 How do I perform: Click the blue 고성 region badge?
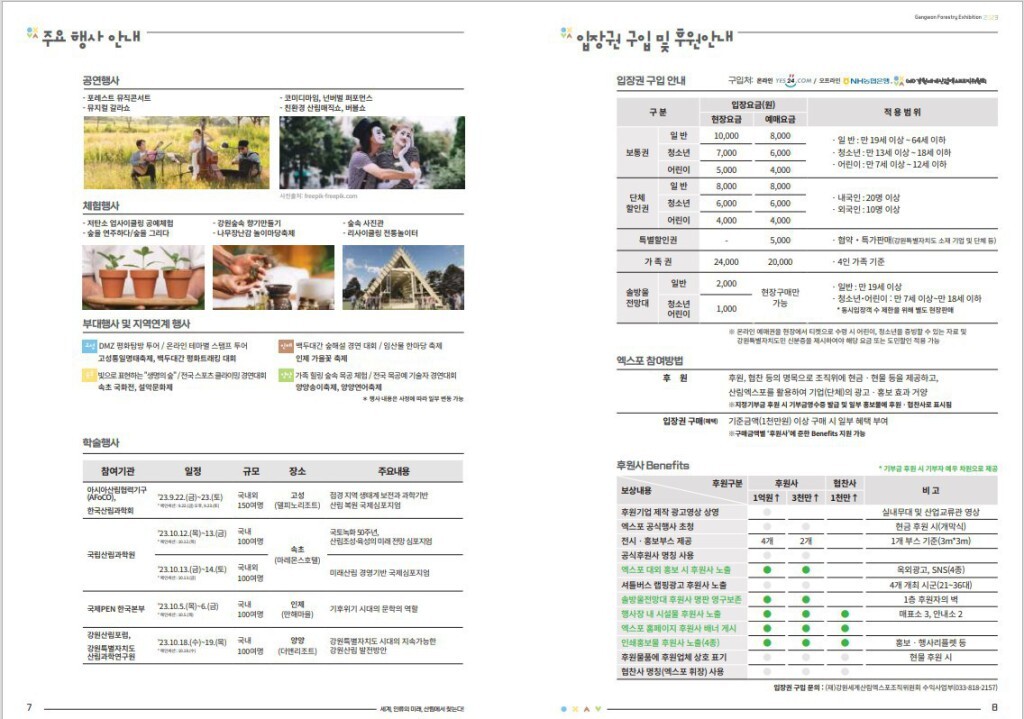click(x=89, y=345)
